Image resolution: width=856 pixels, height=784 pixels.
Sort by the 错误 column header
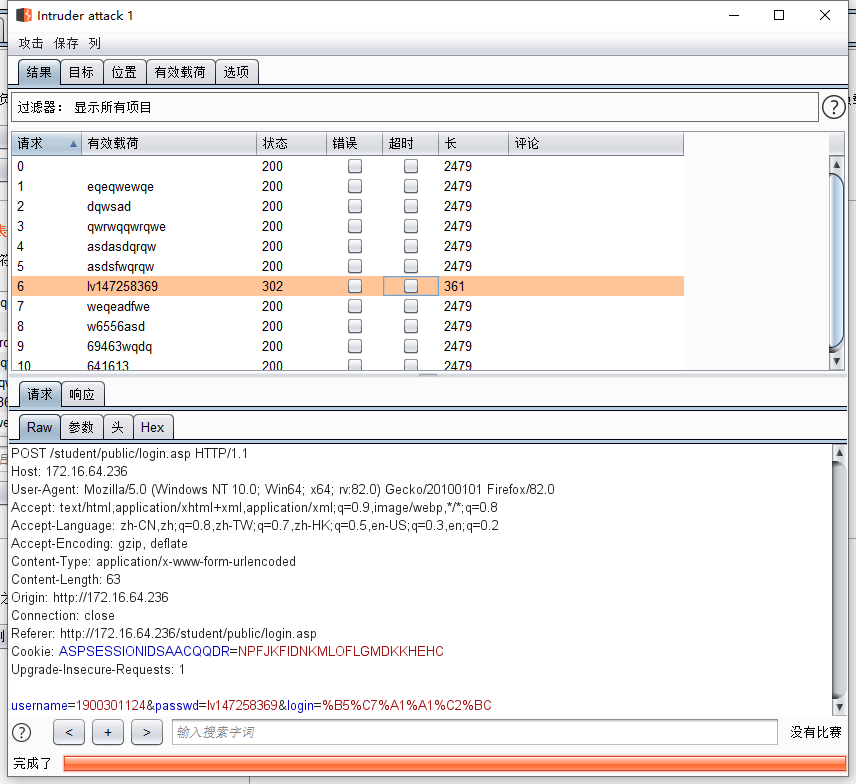tap(354, 144)
